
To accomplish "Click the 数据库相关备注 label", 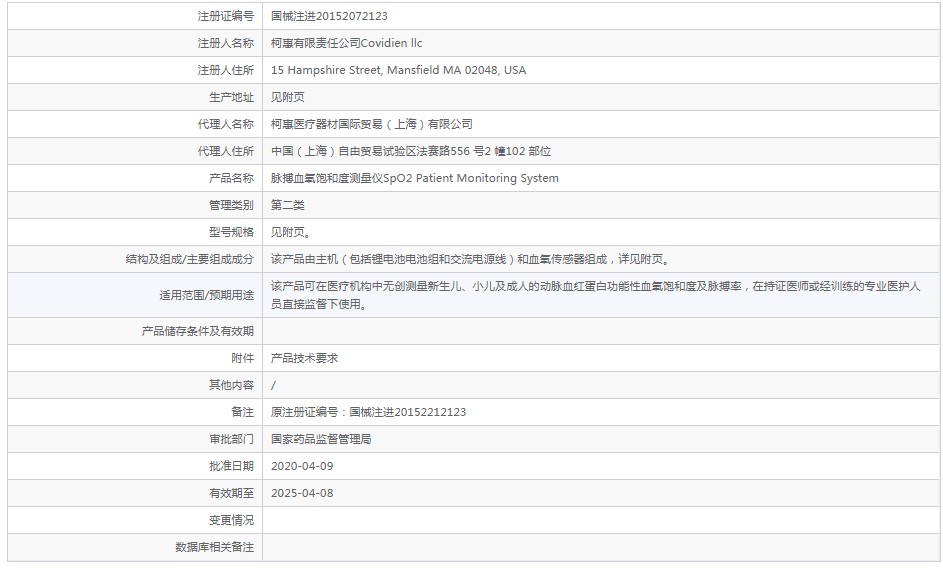I will [x=215, y=547].
